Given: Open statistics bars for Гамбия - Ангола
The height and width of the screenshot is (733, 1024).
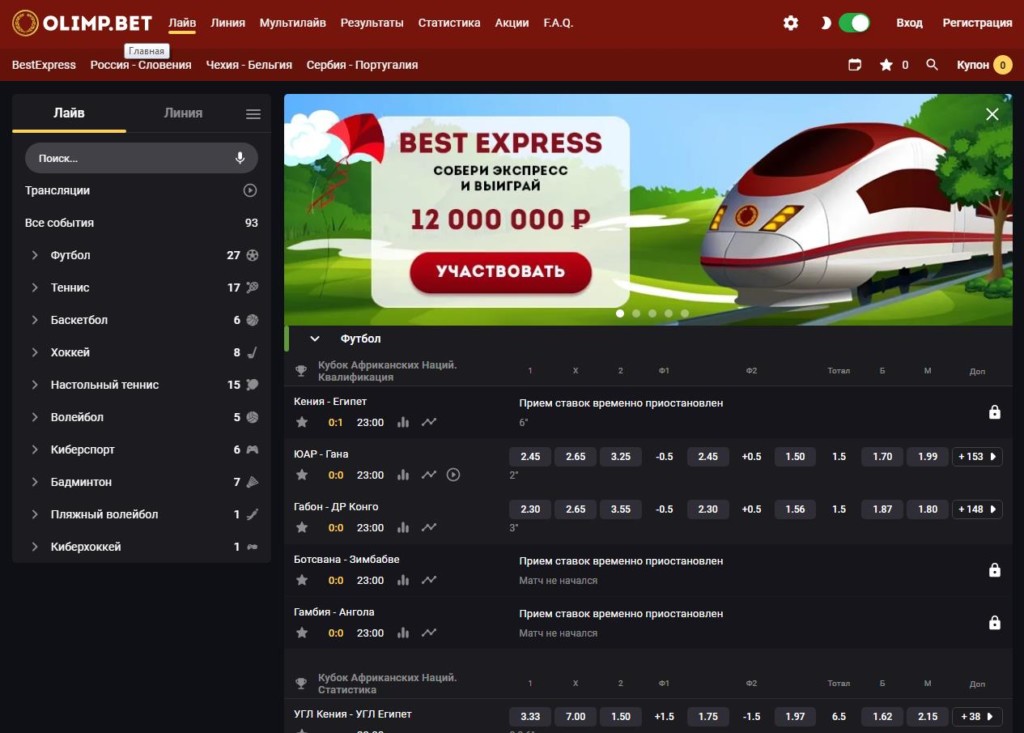Looking at the screenshot, I should [403, 632].
